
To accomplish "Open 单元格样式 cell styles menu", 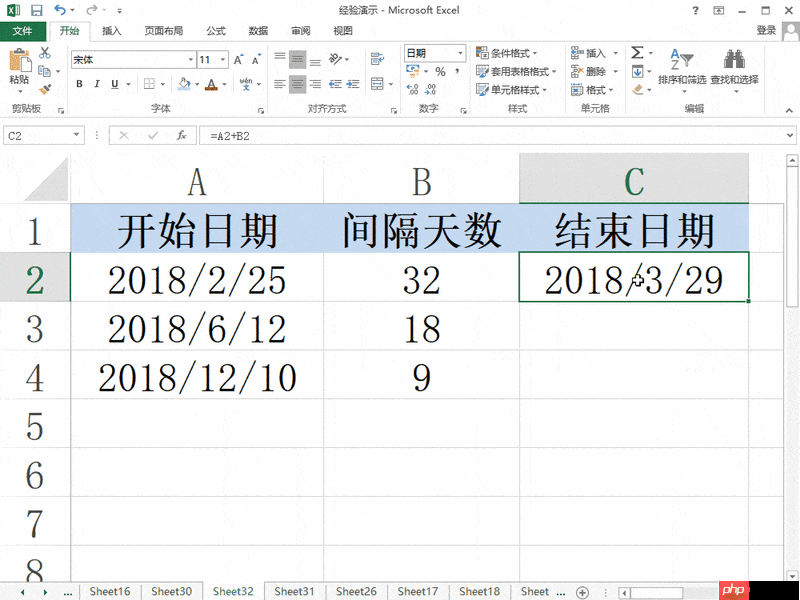I will pos(511,90).
